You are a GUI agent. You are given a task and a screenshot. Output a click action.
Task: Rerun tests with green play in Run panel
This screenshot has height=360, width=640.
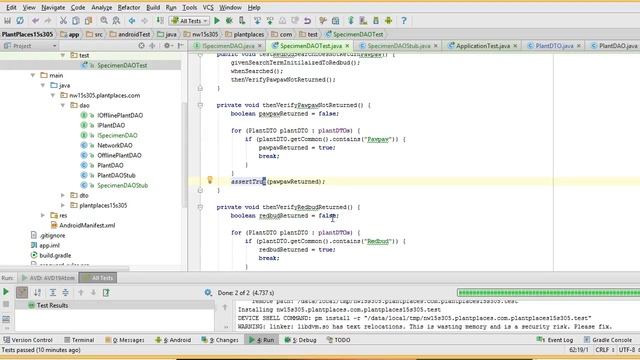tap(6, 292)
